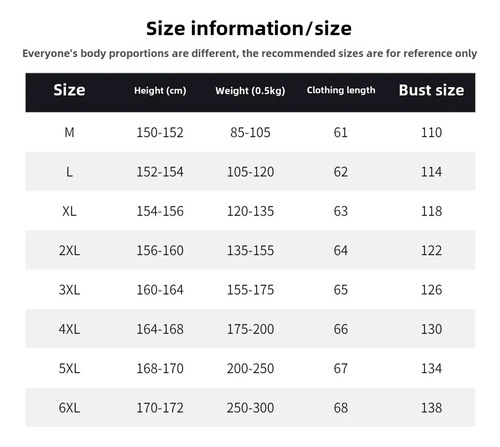Click the Size column header
500x447 pixels.
69,90
